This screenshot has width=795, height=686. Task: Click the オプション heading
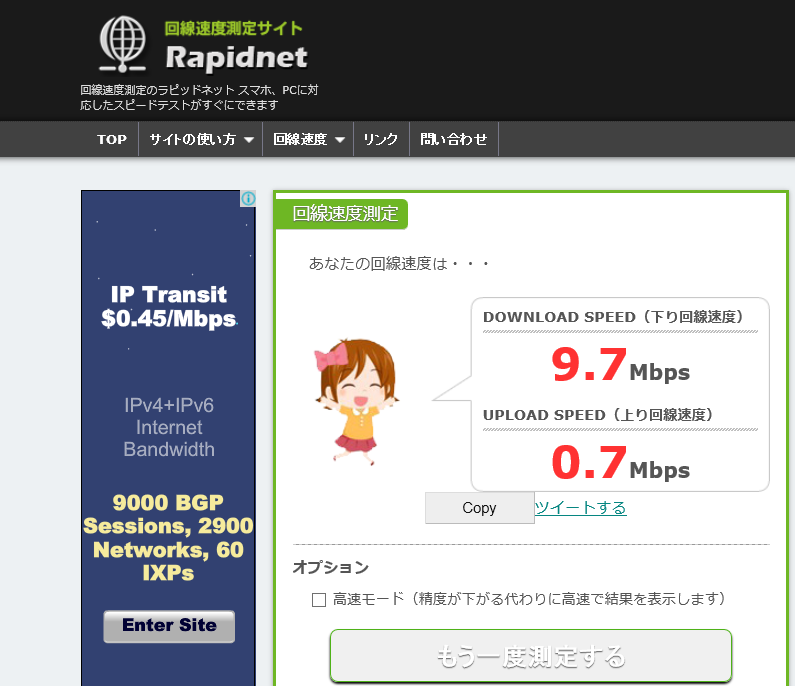pyautogui.click(x=331, y=567)
